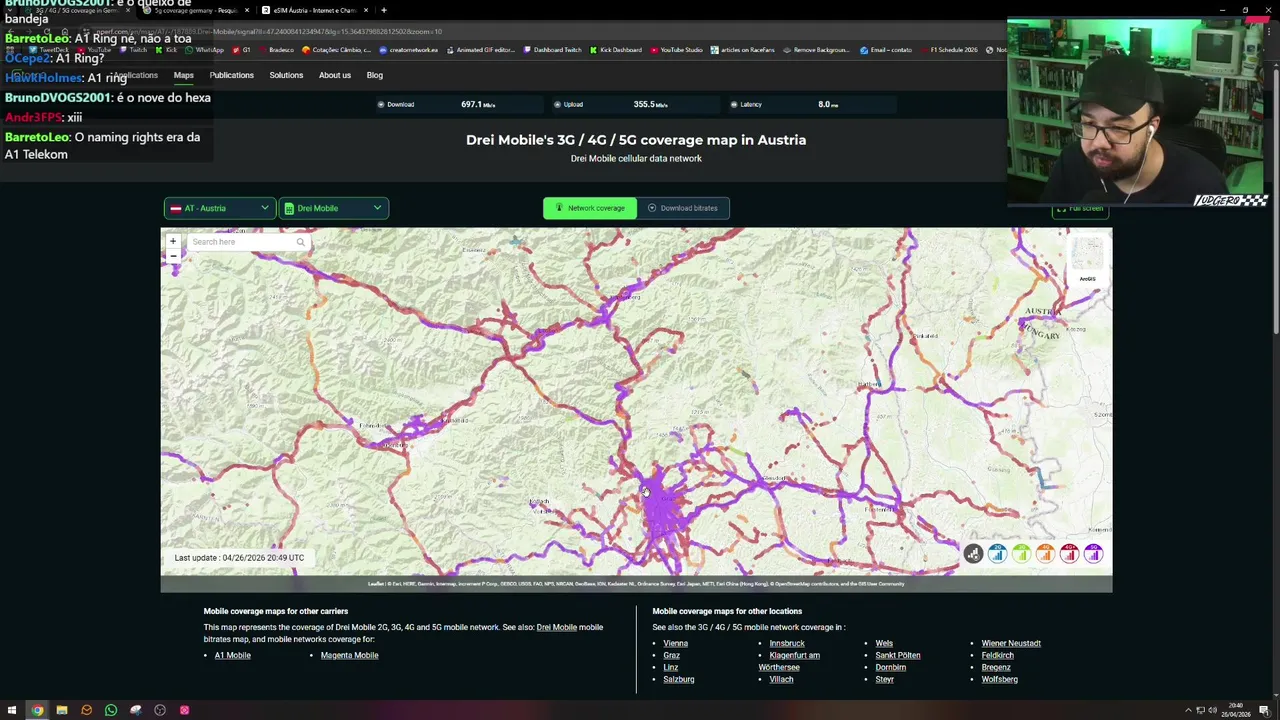
Task: Switch to Download bitrates view
Action: coord(683,208)
